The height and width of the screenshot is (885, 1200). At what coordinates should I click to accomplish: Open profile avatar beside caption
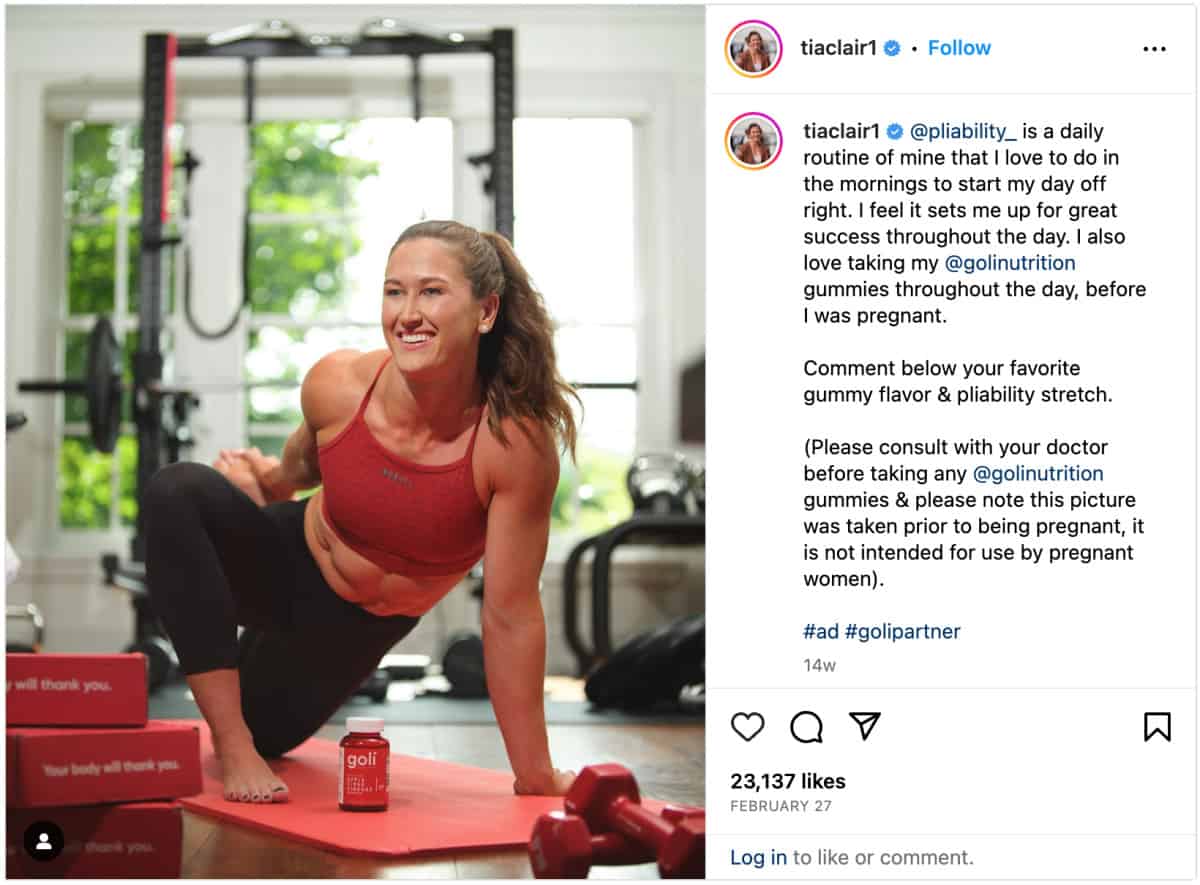(x=754, y=141)
